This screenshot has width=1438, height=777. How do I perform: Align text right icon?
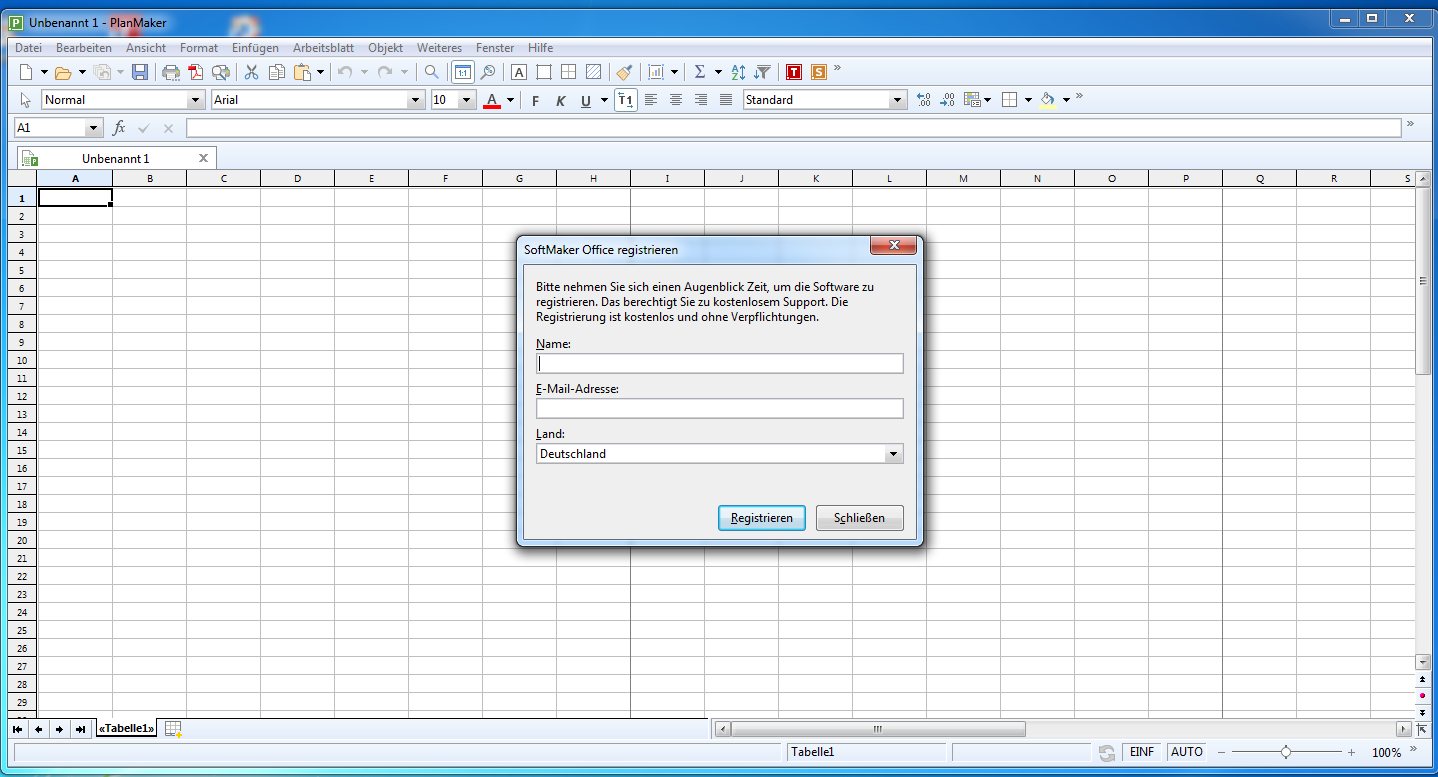(x=701, y=100)
